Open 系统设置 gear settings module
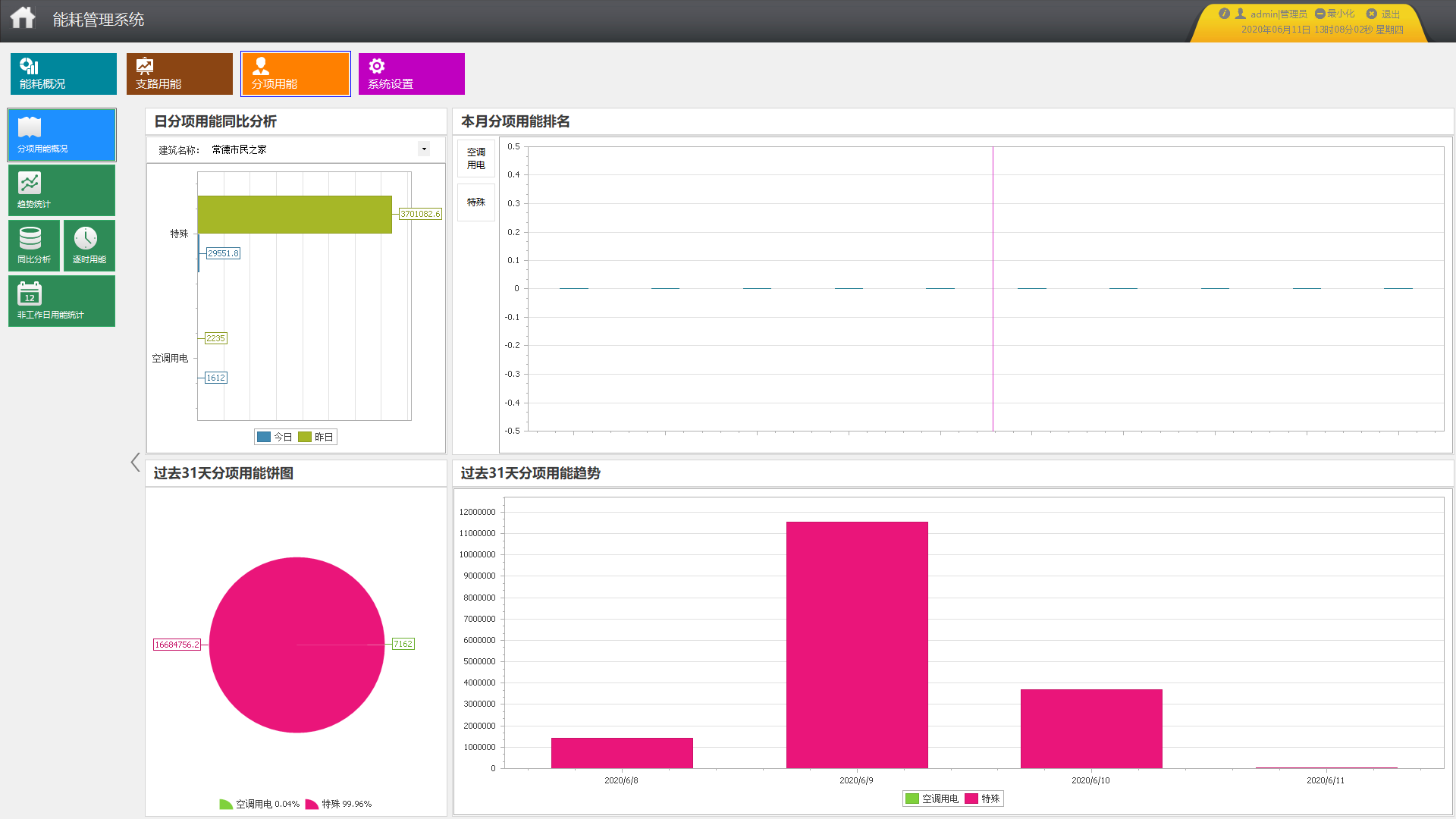1456x819 pixels. click(412, 74)
